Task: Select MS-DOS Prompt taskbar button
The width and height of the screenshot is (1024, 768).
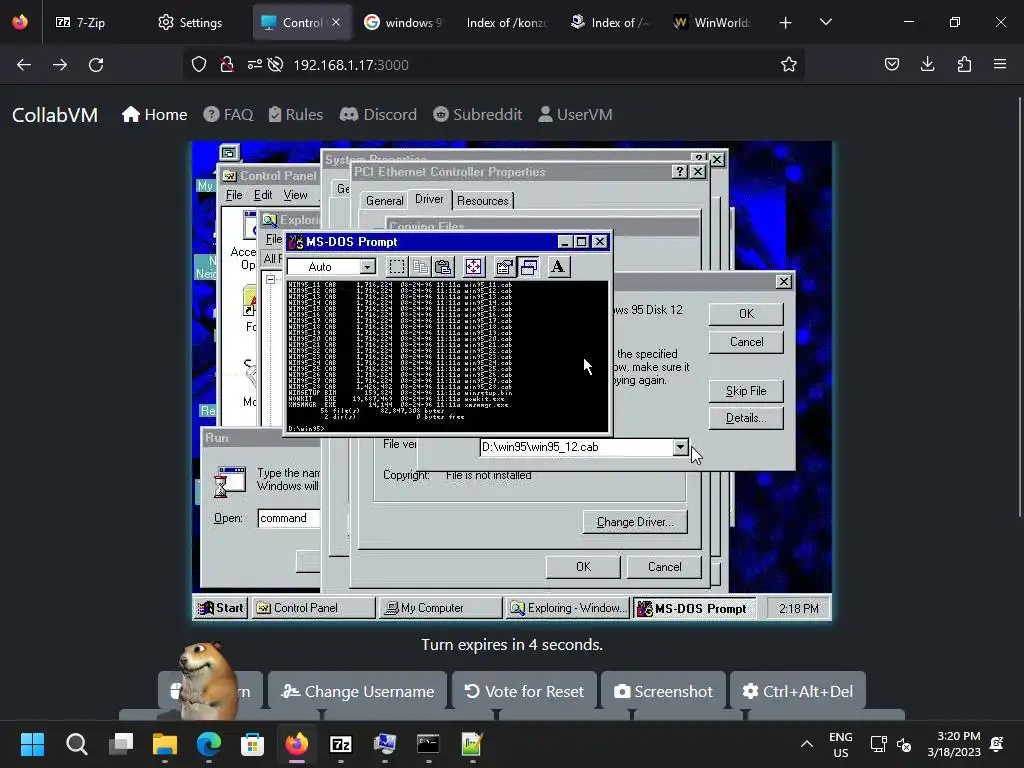Action: pyautogui.click(x=695, y=608)
